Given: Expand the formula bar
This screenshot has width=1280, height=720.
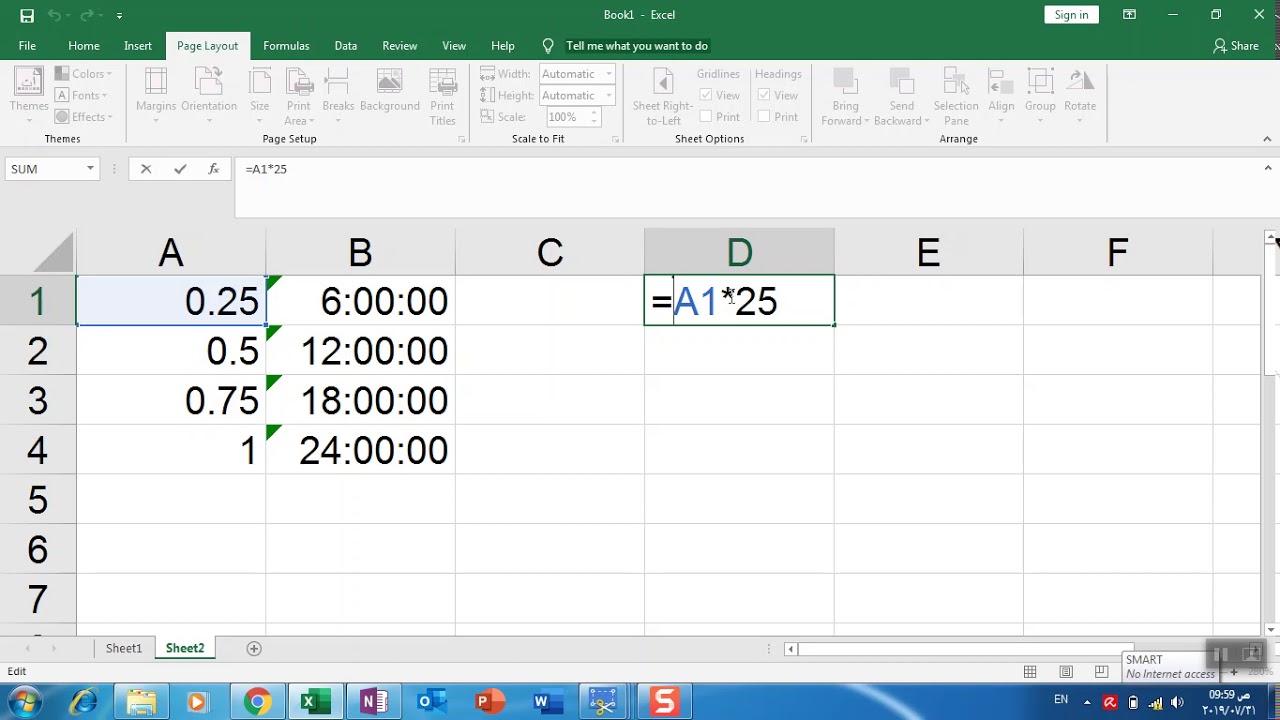Looking at the screenshot, I should [x=1268, y=169].
